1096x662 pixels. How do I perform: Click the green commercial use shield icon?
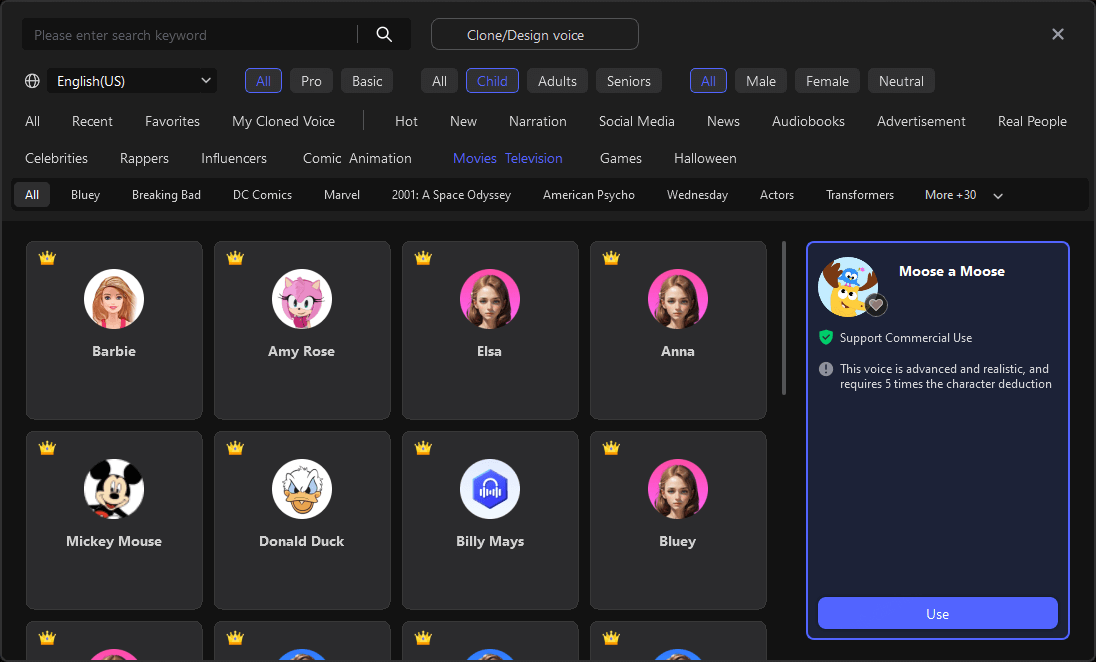click(825, 338)
